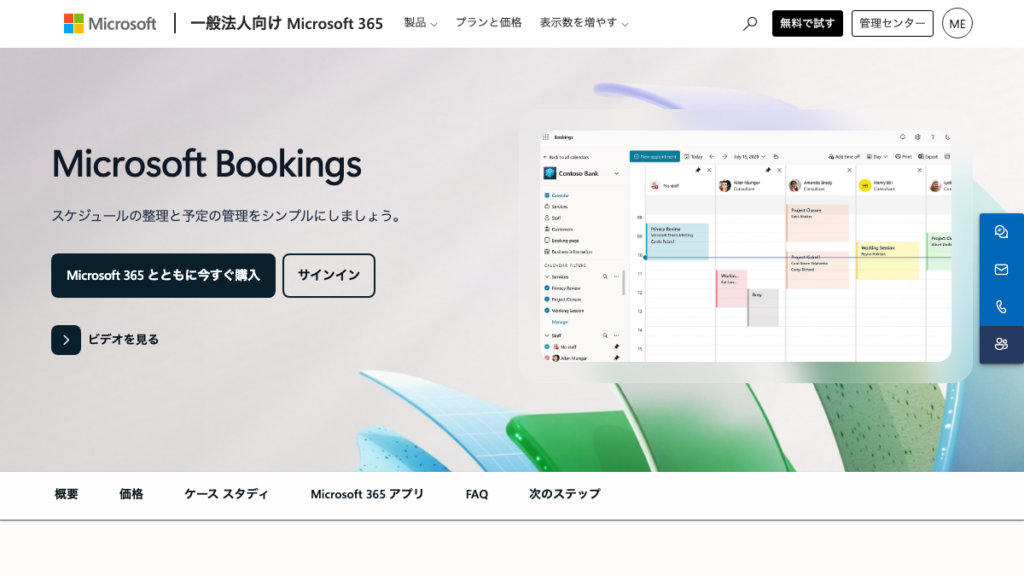The height and width of the screenshot is (576, 1024).
Task: Click the サインイン button
Action: 328,276
